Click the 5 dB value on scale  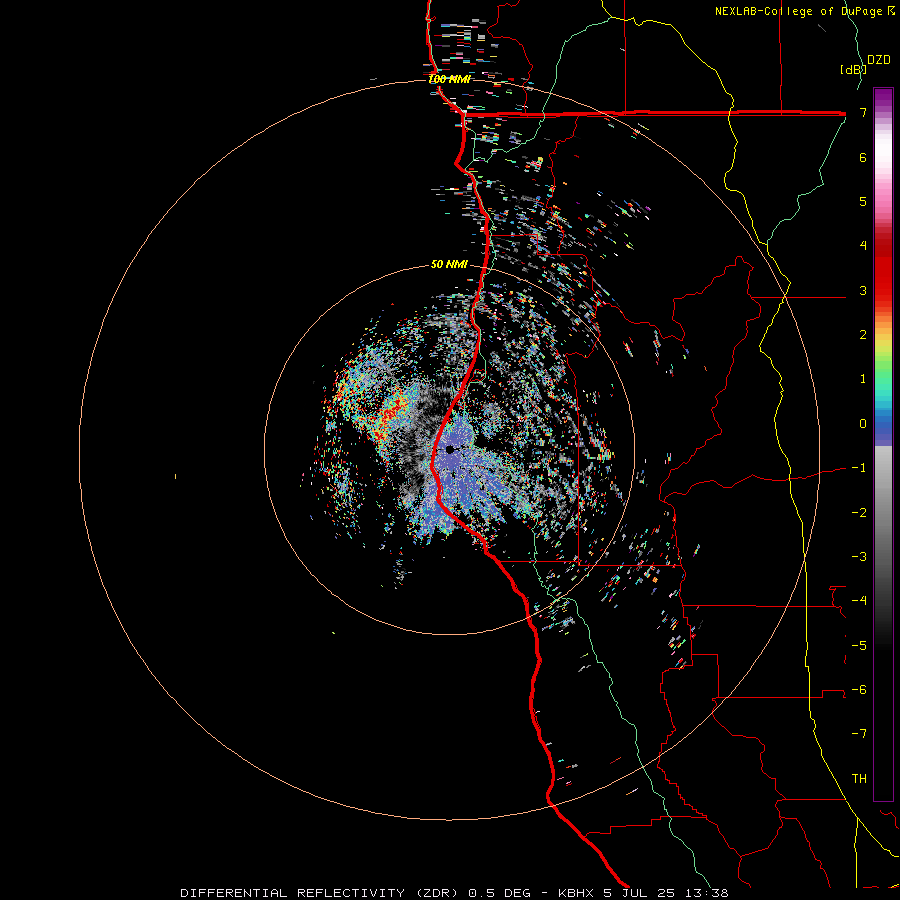tap(863, 201)
